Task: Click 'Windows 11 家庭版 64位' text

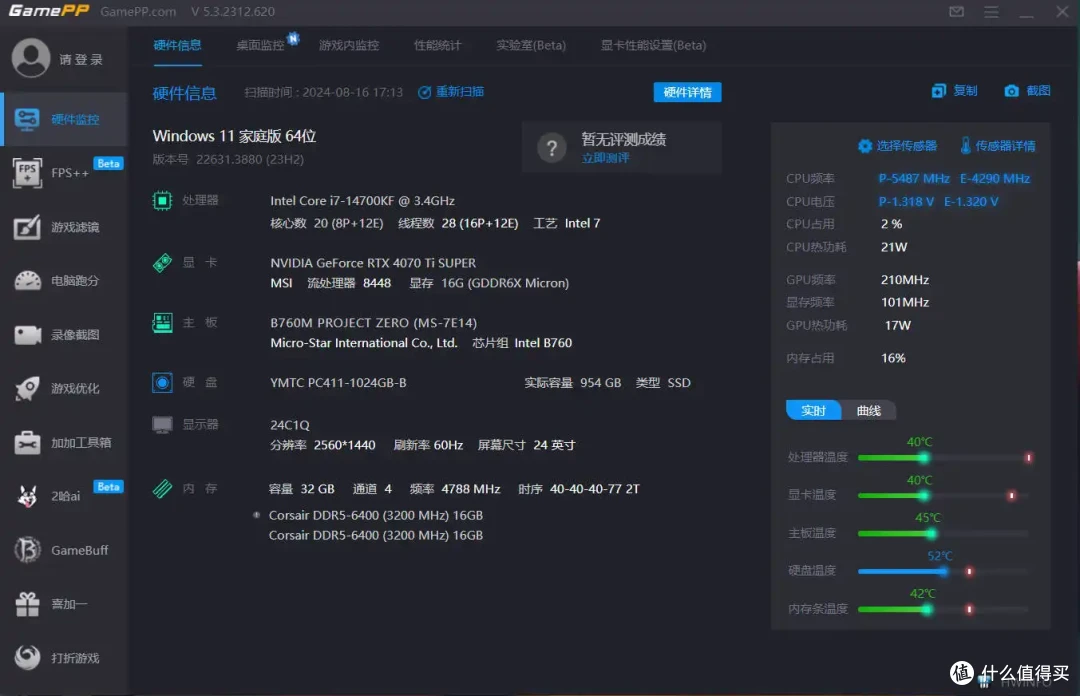Action: click(234, 136)
